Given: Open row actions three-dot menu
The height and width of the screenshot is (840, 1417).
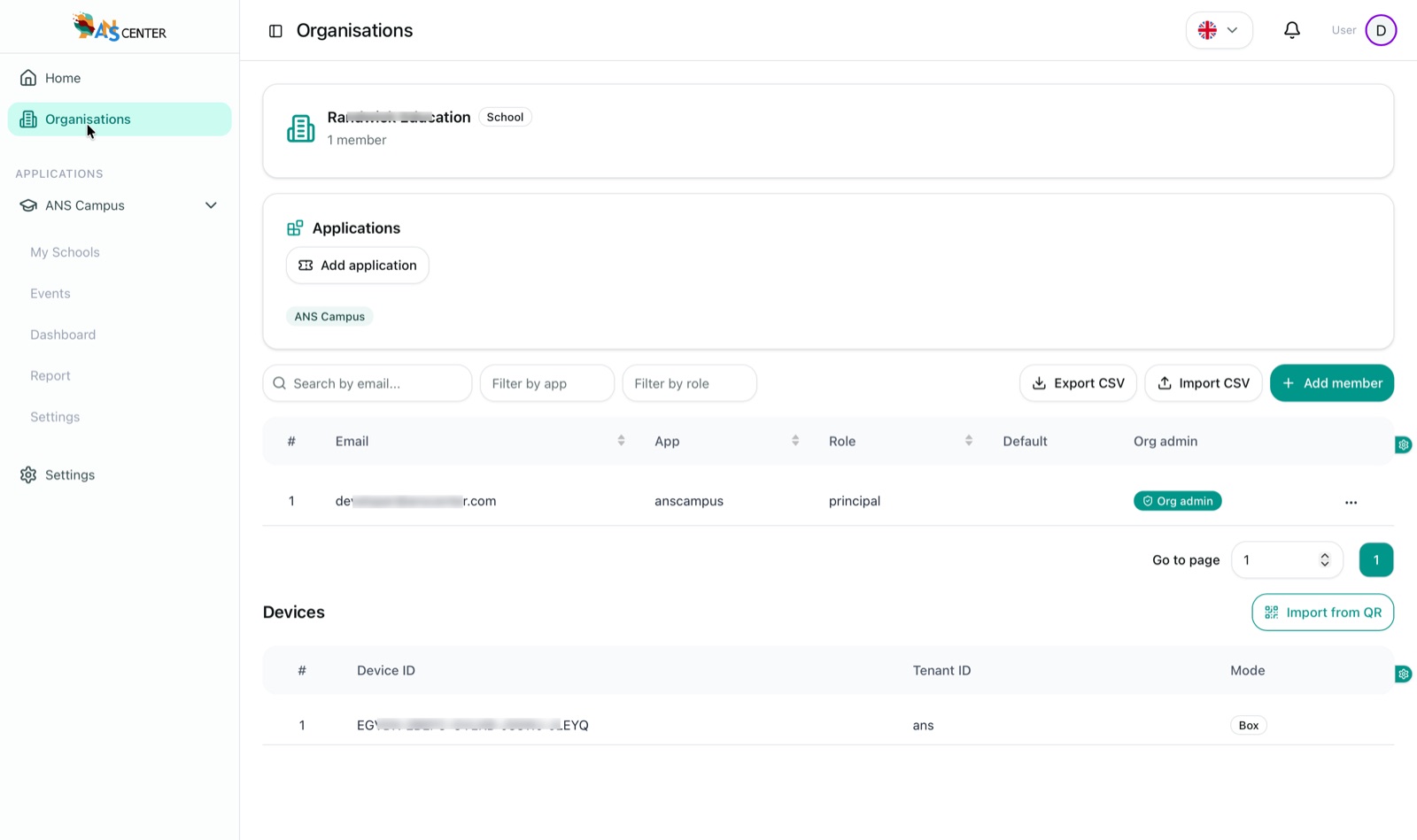Looking at the screenshot, I should 1351,502.
